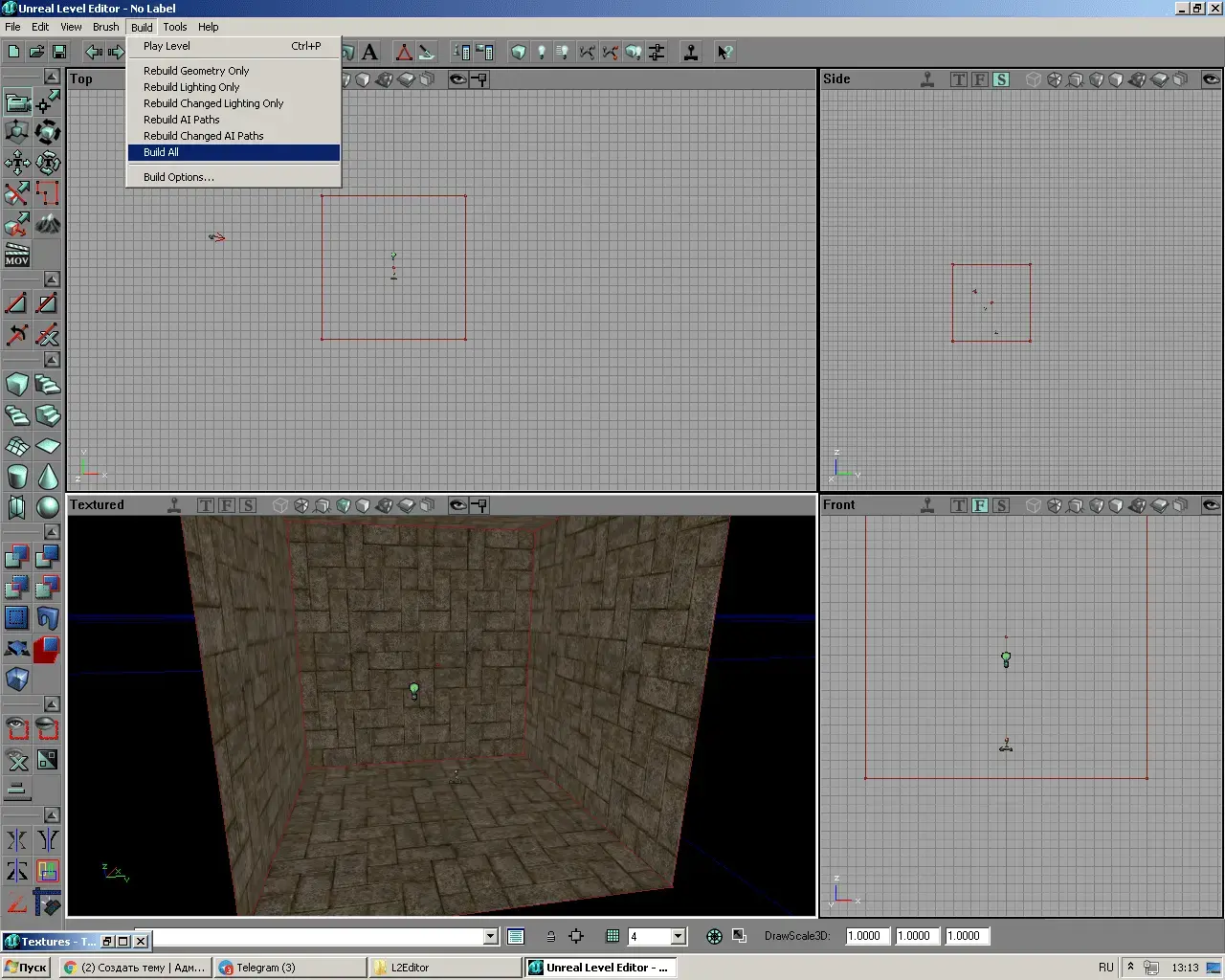Open the UnrealScript editor 'A' icon
The width and height of the screenshot is (1225, 980).
coord(370,52)
